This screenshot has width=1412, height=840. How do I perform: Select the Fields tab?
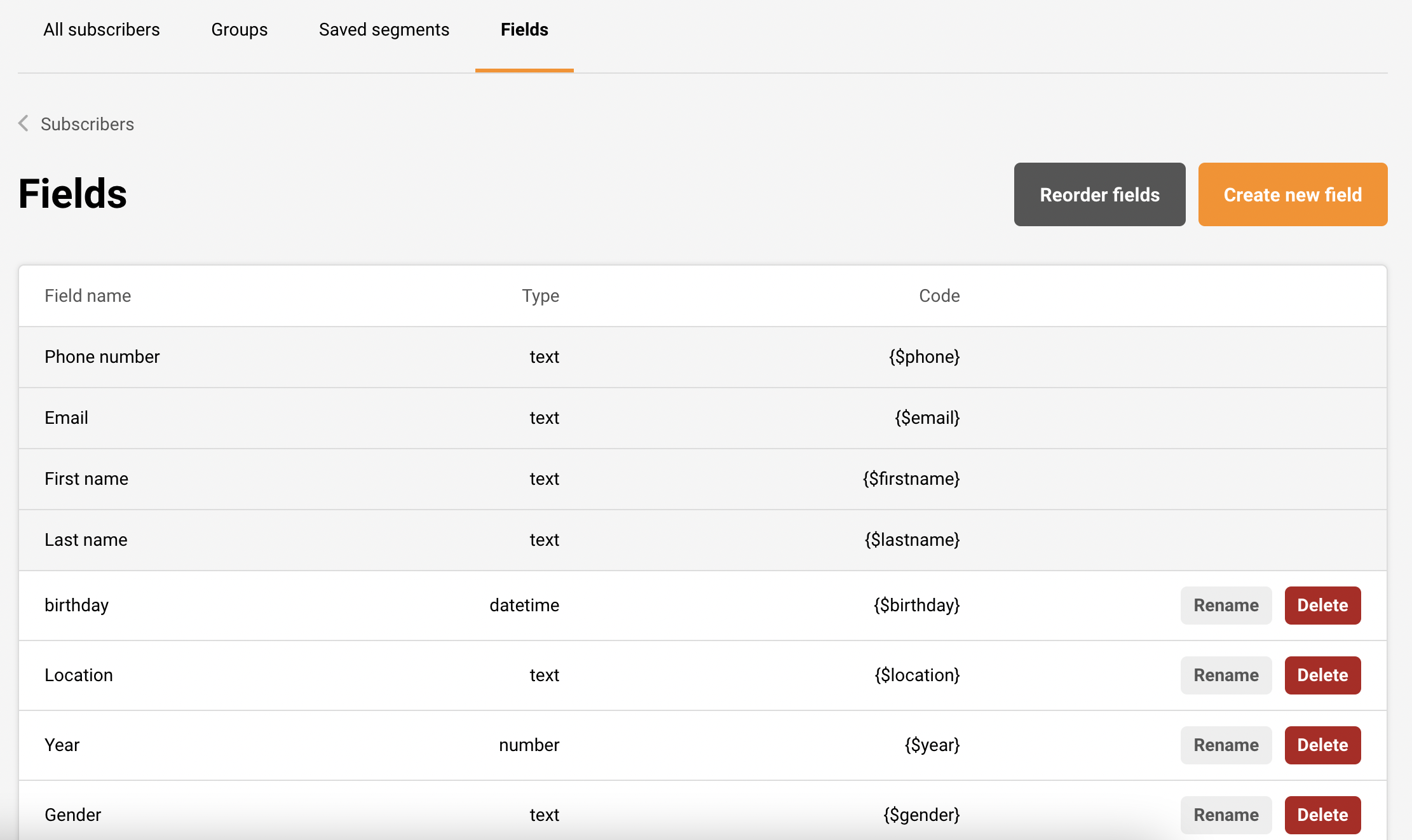[x=524, y=30]
